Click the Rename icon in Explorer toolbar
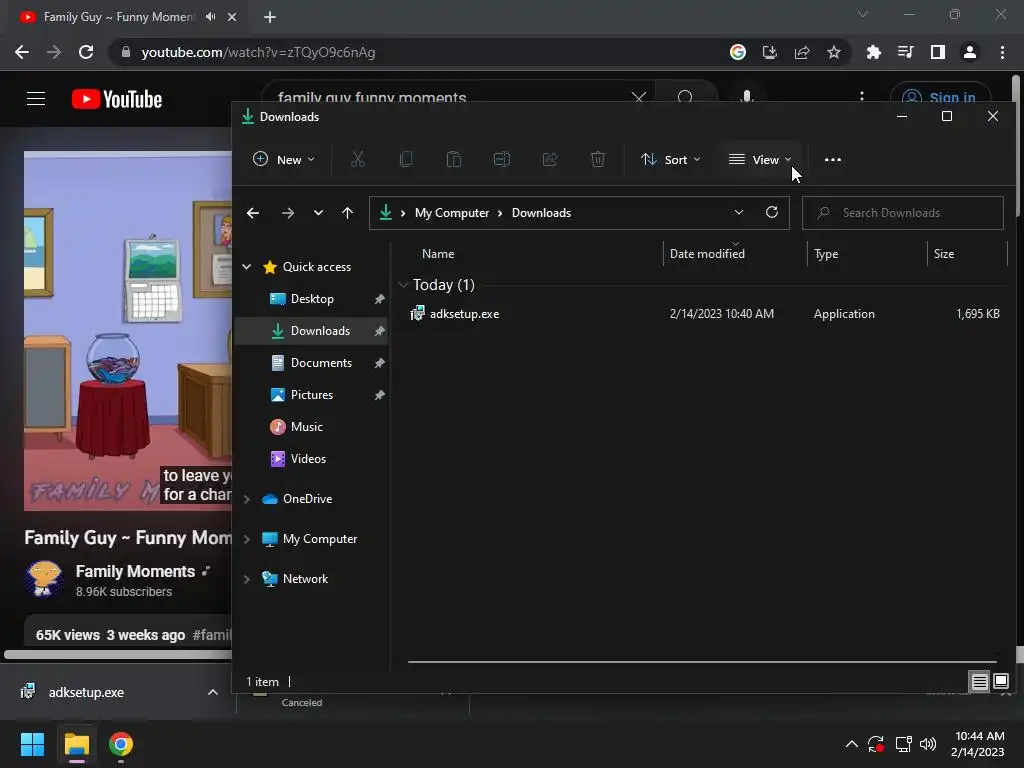Viewport: 1024px width, 768px height. pos(502,159)
